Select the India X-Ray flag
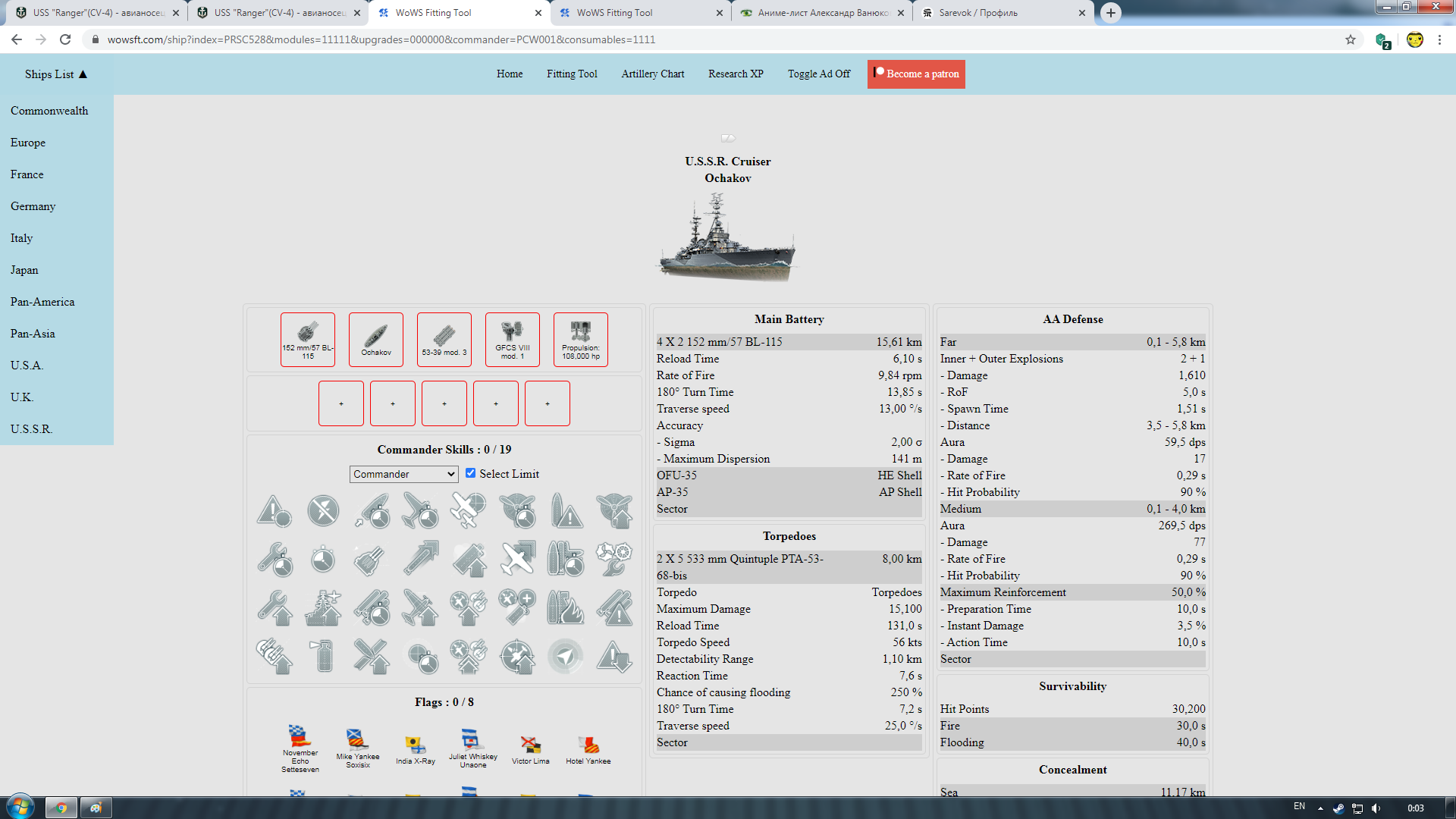Image resolution: width=1456 pixels, height=819 pixels. (415, 749)
